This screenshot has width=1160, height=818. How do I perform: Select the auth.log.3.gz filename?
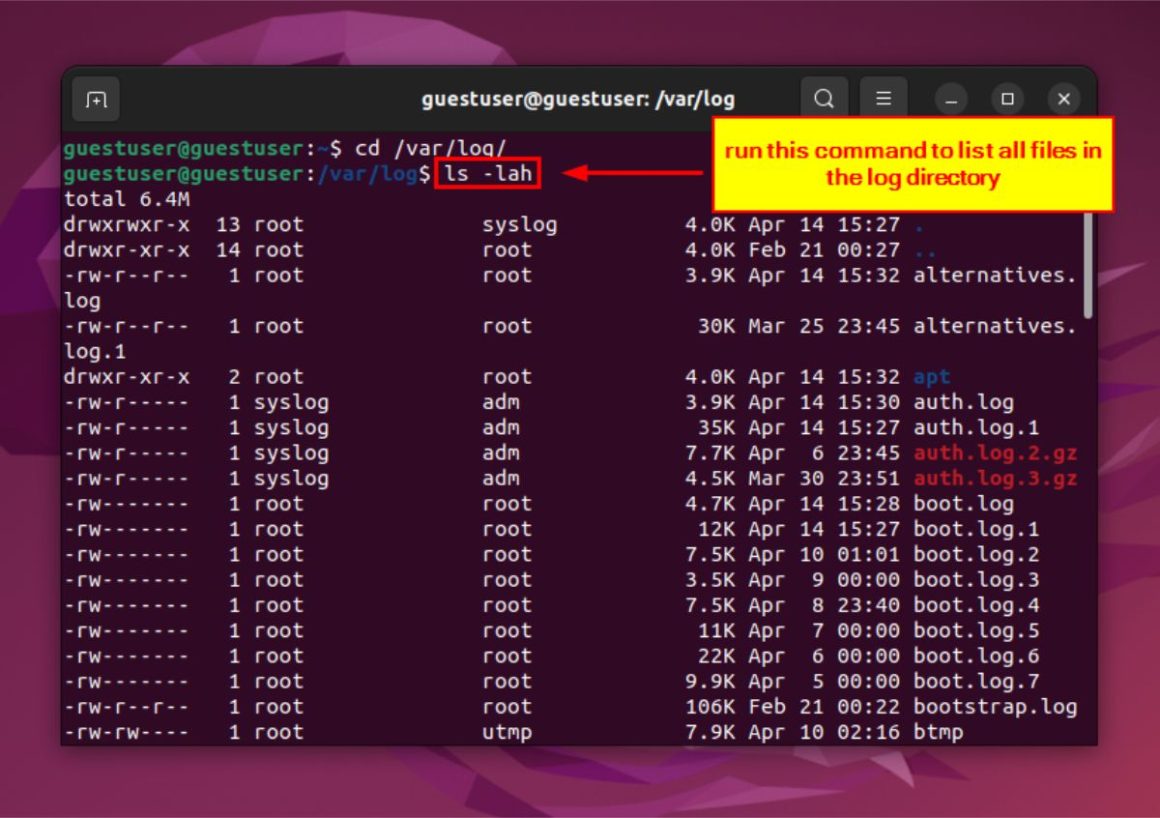pyautogui.click(x=996, y=478)
